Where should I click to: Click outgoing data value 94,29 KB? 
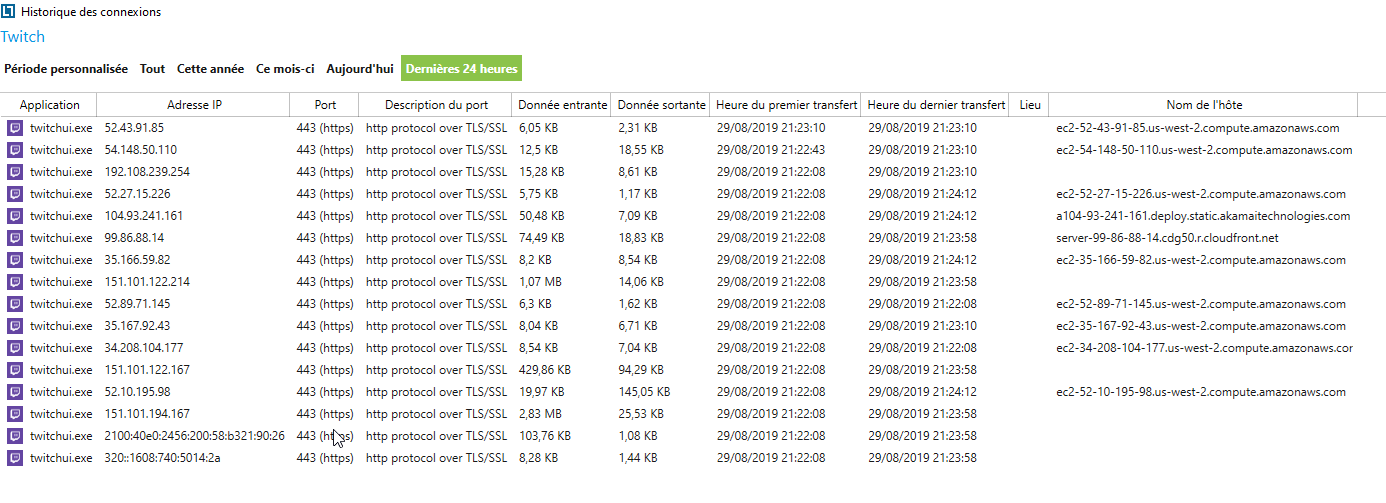[x=641, y=370]
